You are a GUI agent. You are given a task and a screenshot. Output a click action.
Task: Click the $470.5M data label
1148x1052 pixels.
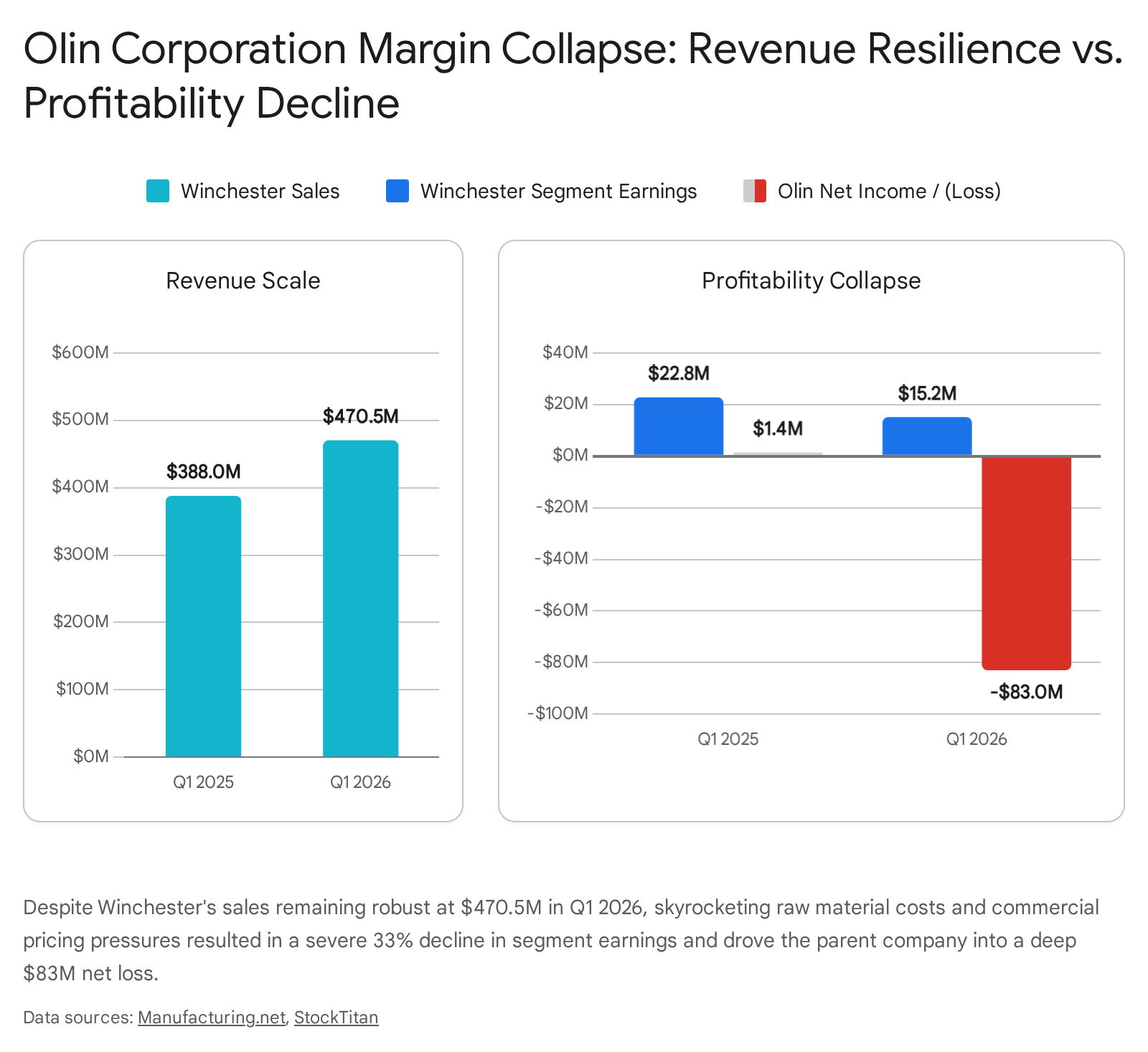point(360,416)
